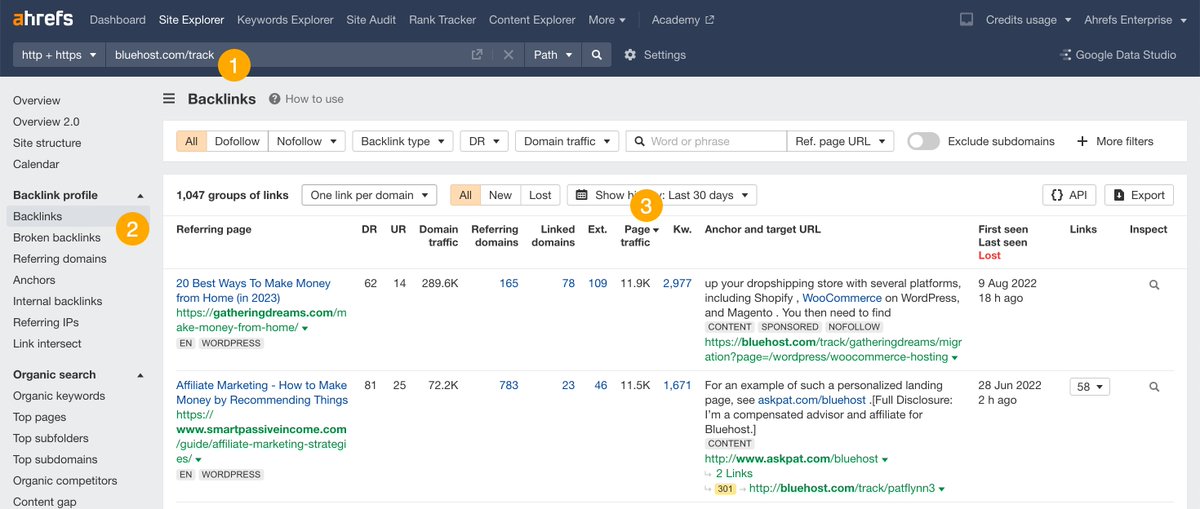Open One link per domain dropdown
The height and width of the screenshot is (509, 1200).
(369, 195)
